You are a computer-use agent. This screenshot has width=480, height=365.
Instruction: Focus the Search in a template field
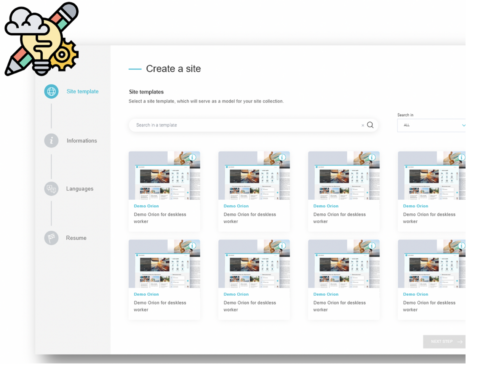click(x=247, y=125)
